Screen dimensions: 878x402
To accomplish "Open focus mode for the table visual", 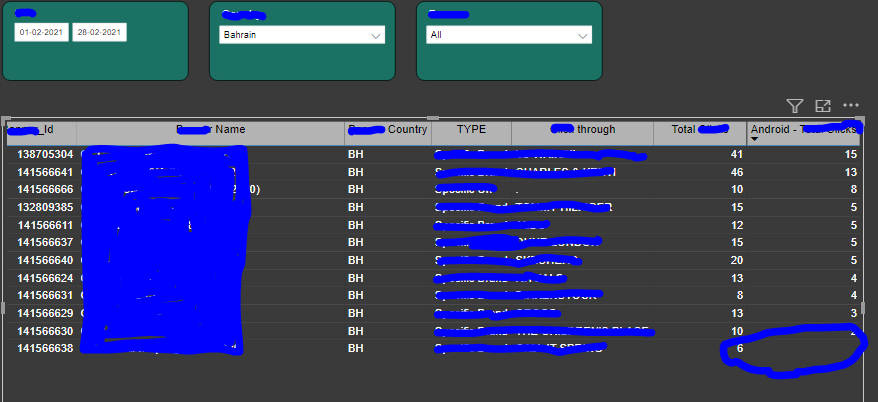I will [823, 106].
